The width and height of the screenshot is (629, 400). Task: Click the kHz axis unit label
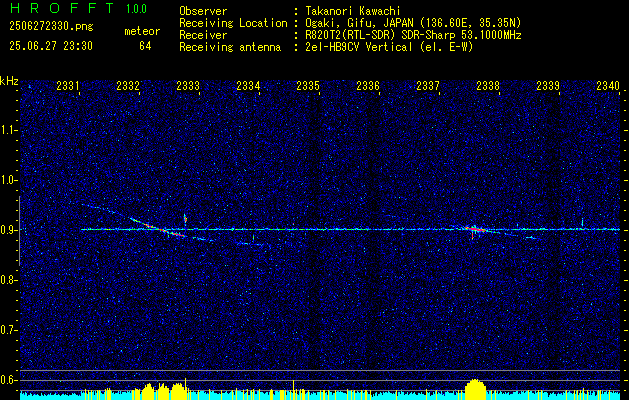9,81
